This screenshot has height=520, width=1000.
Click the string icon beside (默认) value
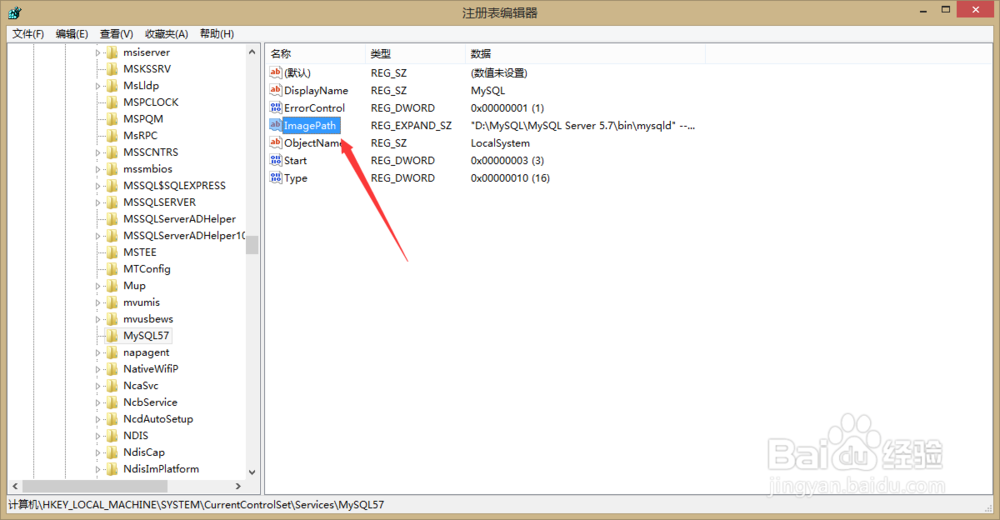click(x=276, y=73)
